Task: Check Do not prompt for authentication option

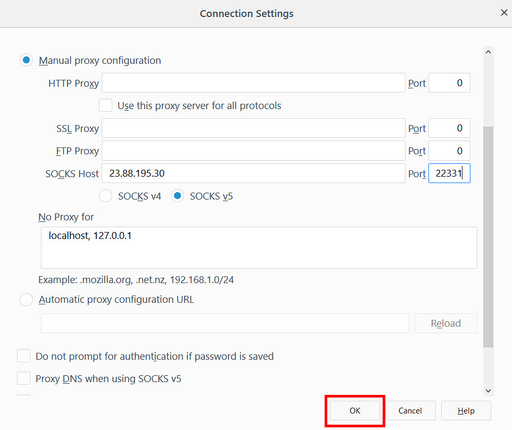Action: pyautogui.click(x=24, y=356)
